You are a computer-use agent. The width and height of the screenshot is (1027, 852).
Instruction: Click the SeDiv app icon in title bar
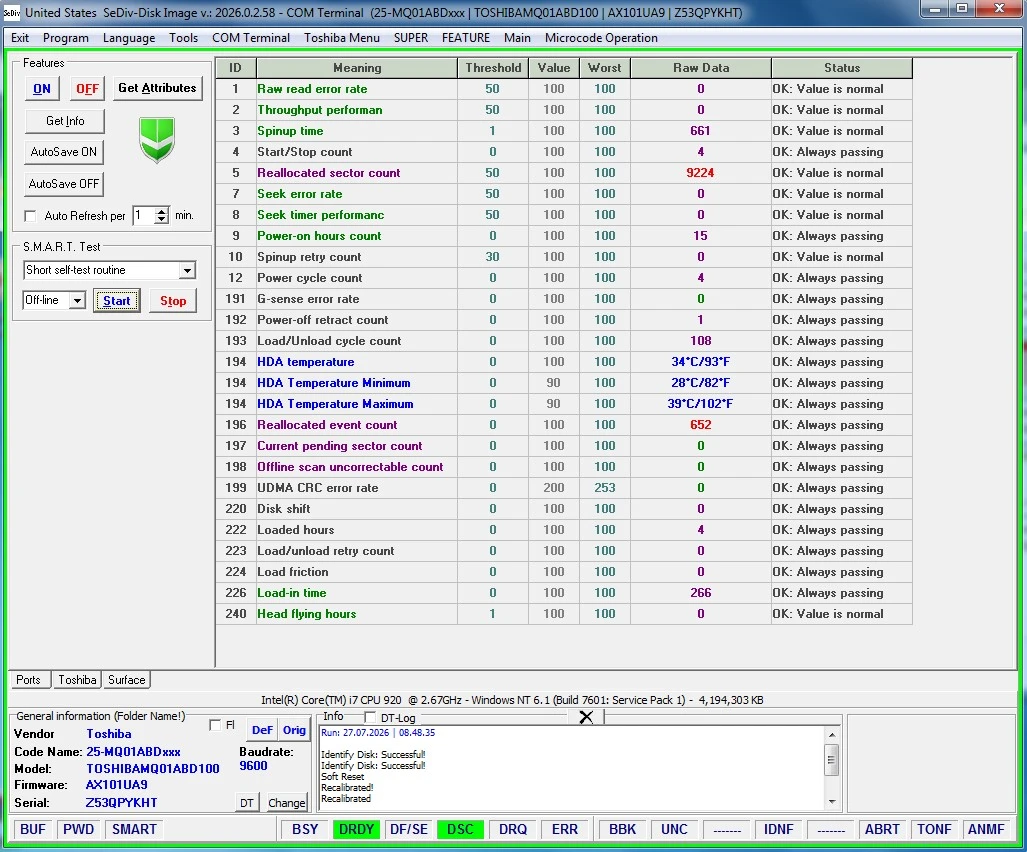tap(11, 12)
